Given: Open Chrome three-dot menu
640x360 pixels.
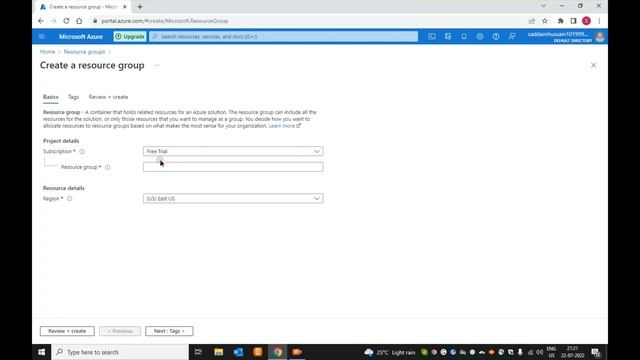Looking at the screenshot, I should (599, 21).
